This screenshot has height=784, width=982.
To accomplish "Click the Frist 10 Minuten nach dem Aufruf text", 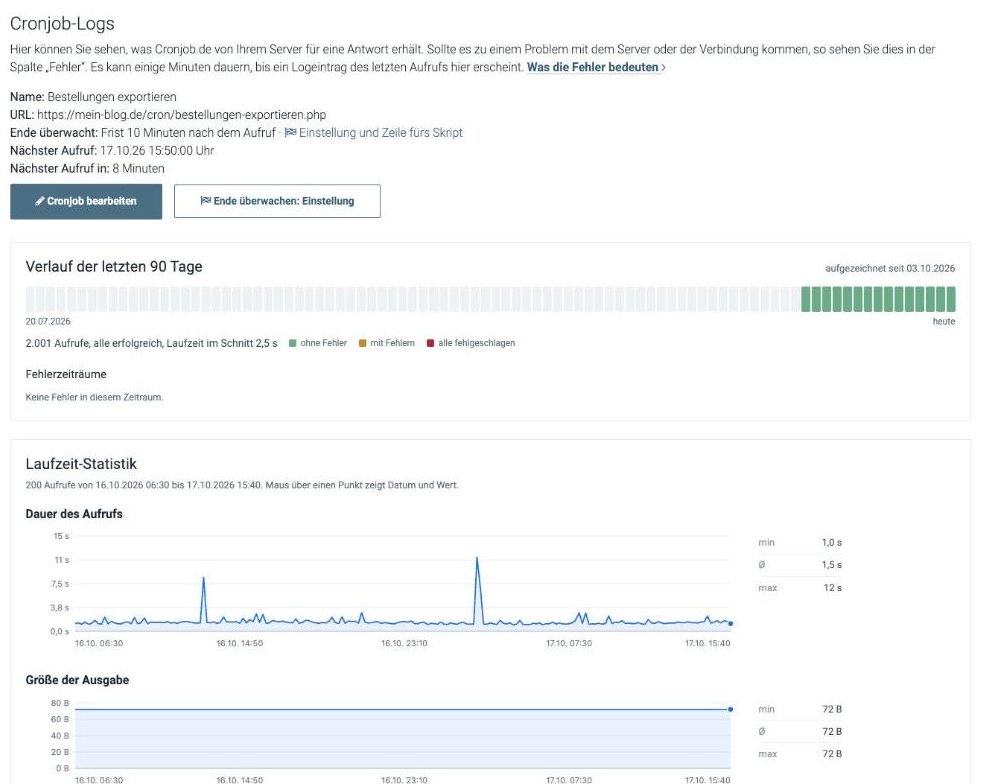I will (x=188, y=133).
